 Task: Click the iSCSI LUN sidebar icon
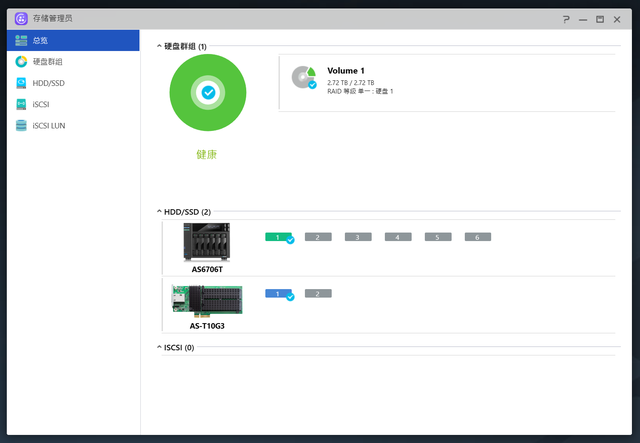(x=21, y=126)
